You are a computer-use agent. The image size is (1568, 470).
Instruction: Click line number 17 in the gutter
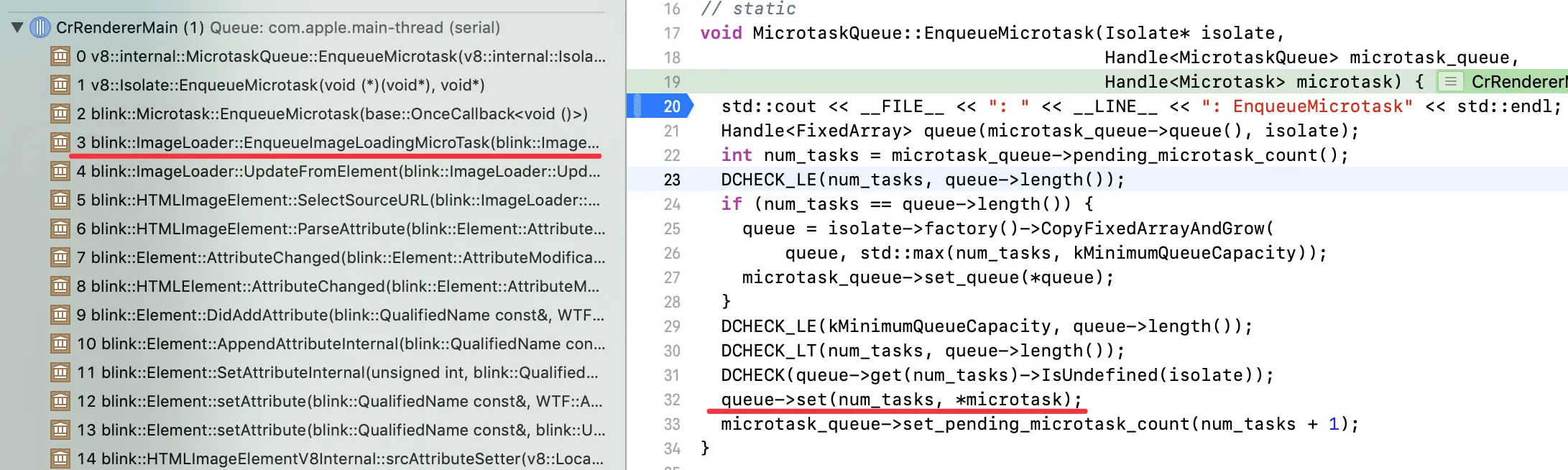click(x=672, y=33)
